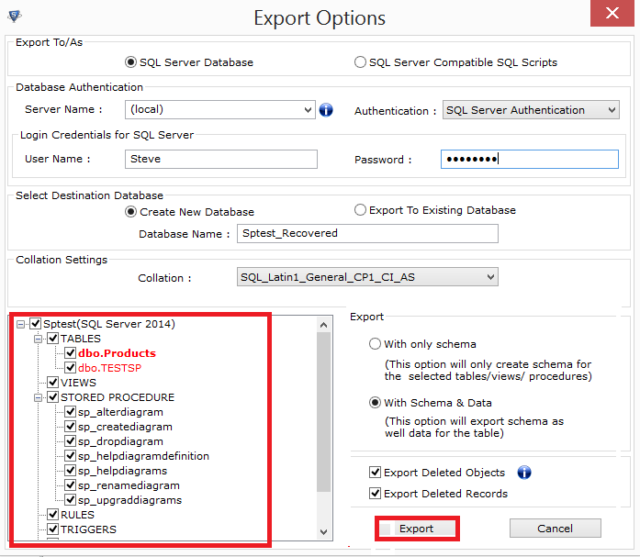The height and width of the screenshot is (557, 640).
Task: Toggle the STORED PROCEDURE checkbox
Action: point(53,397)
